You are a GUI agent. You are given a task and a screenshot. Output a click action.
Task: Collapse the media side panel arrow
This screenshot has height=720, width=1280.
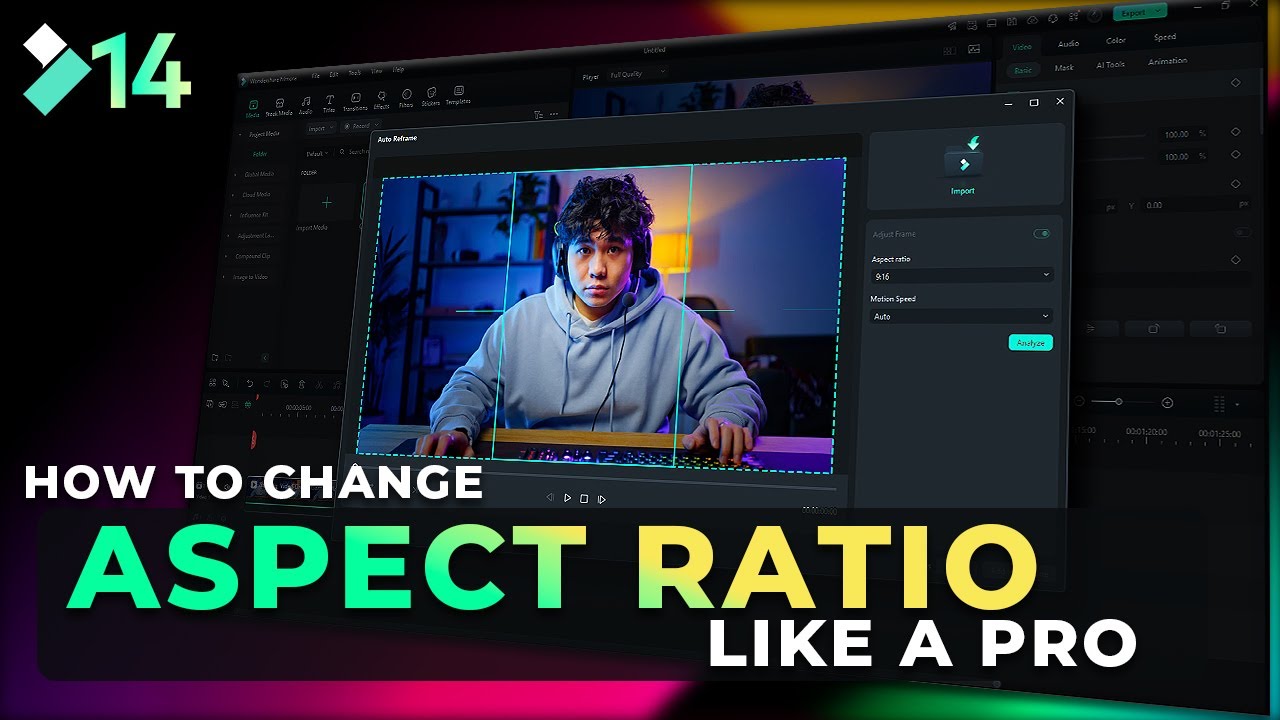coord(265,357)
